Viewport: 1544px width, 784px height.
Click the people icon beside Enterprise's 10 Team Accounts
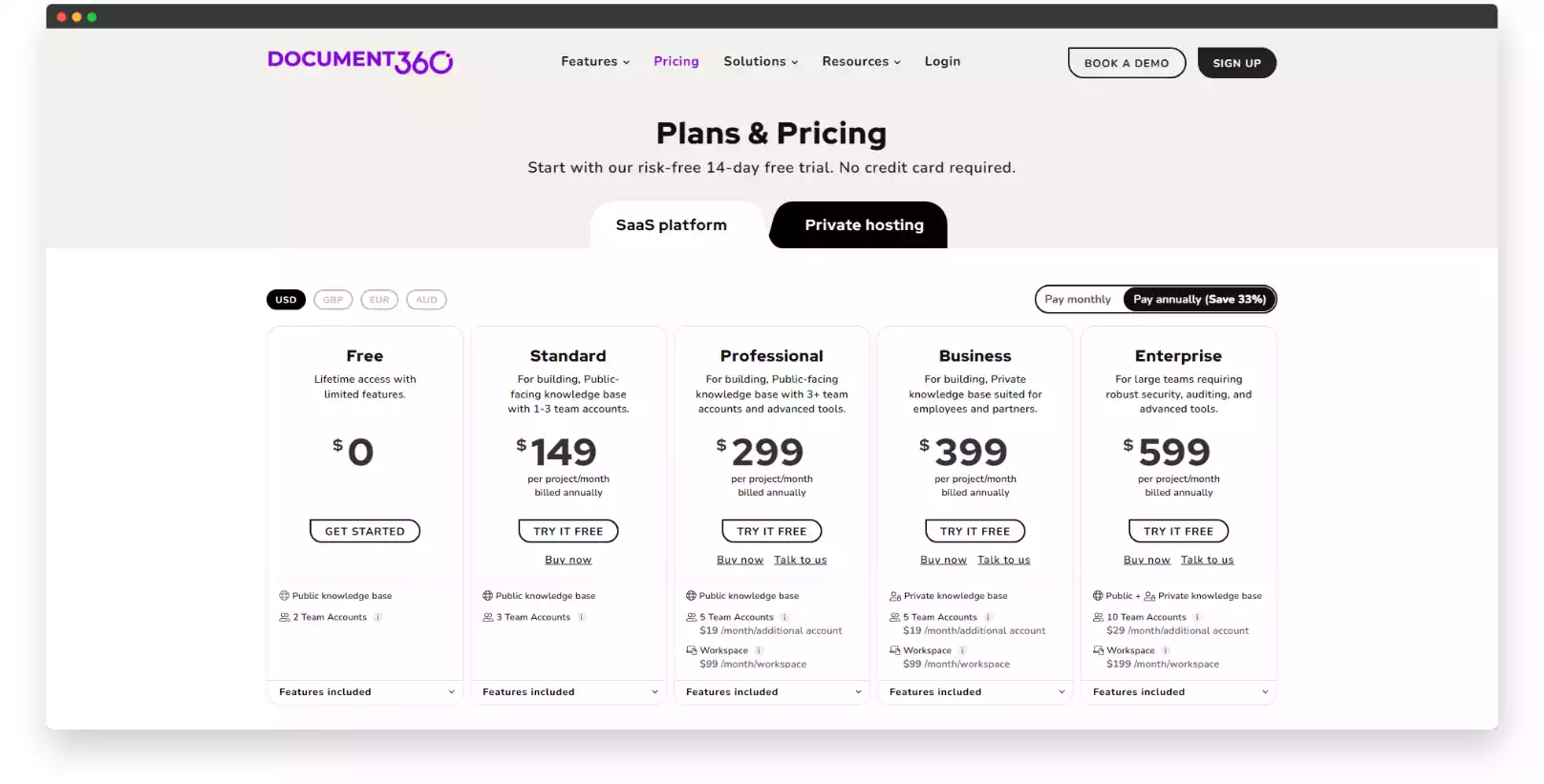1097,617
